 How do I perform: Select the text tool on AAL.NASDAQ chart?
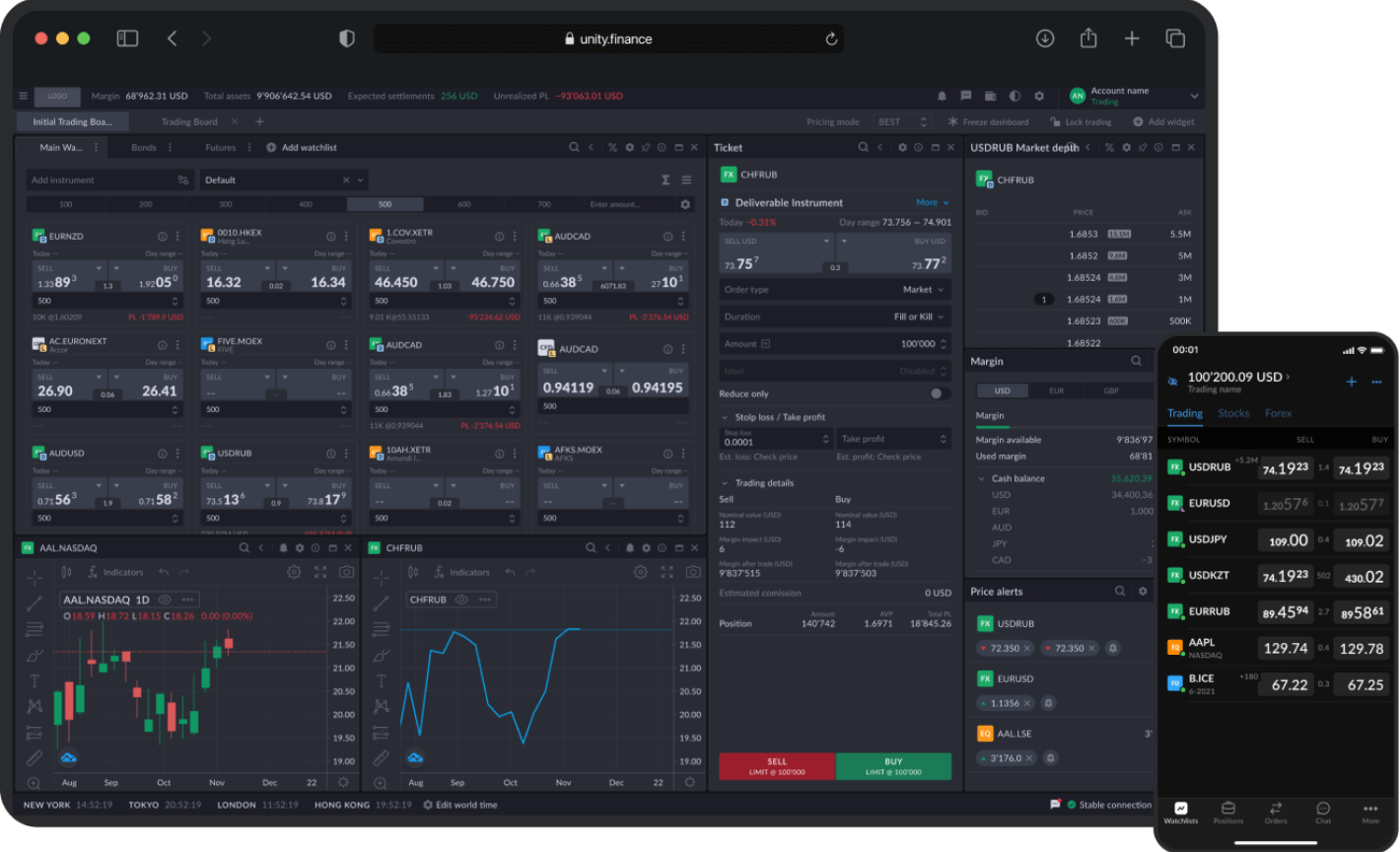pyautogui.click(x=35, y=680)
